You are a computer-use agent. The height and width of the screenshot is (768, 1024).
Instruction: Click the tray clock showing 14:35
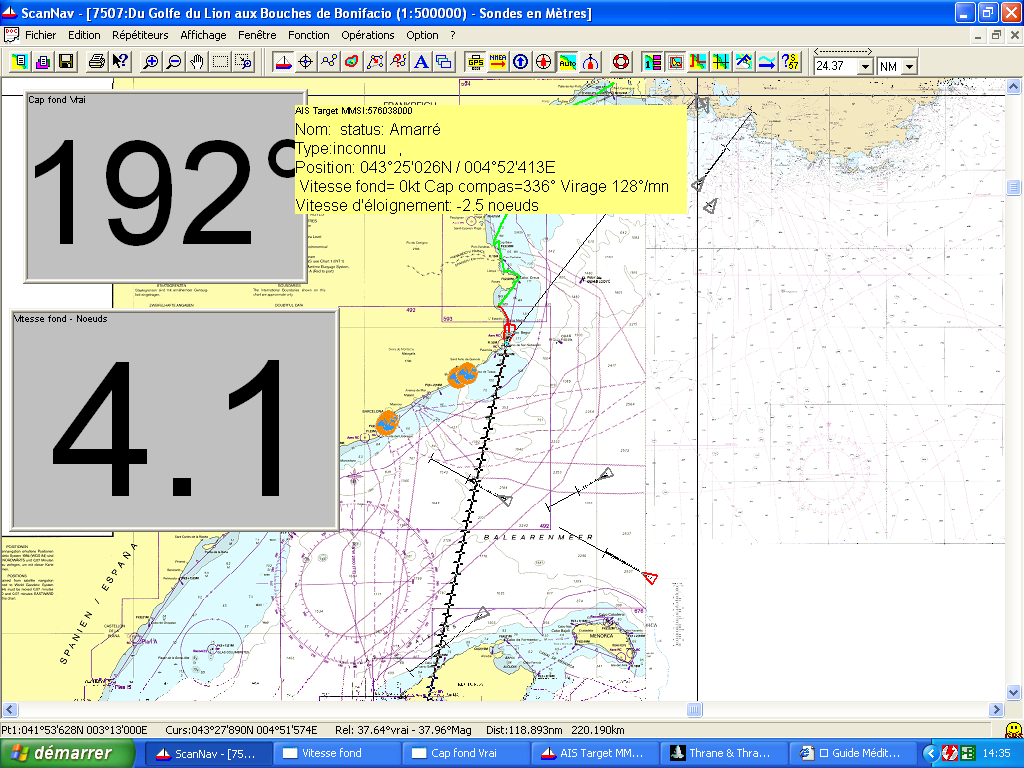coord(997,753)
